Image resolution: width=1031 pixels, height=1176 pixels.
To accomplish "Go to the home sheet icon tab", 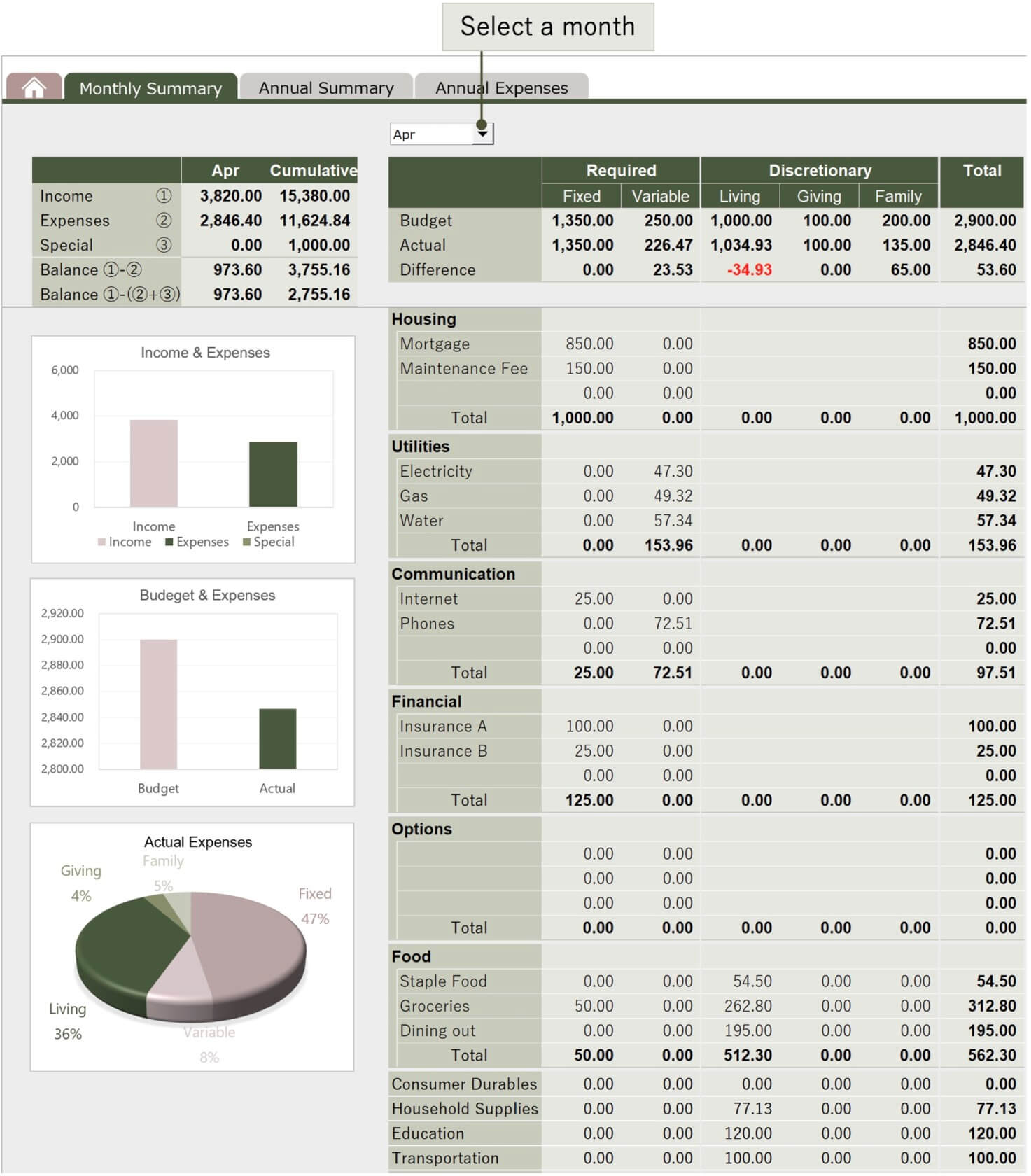I will coord(34,87).
